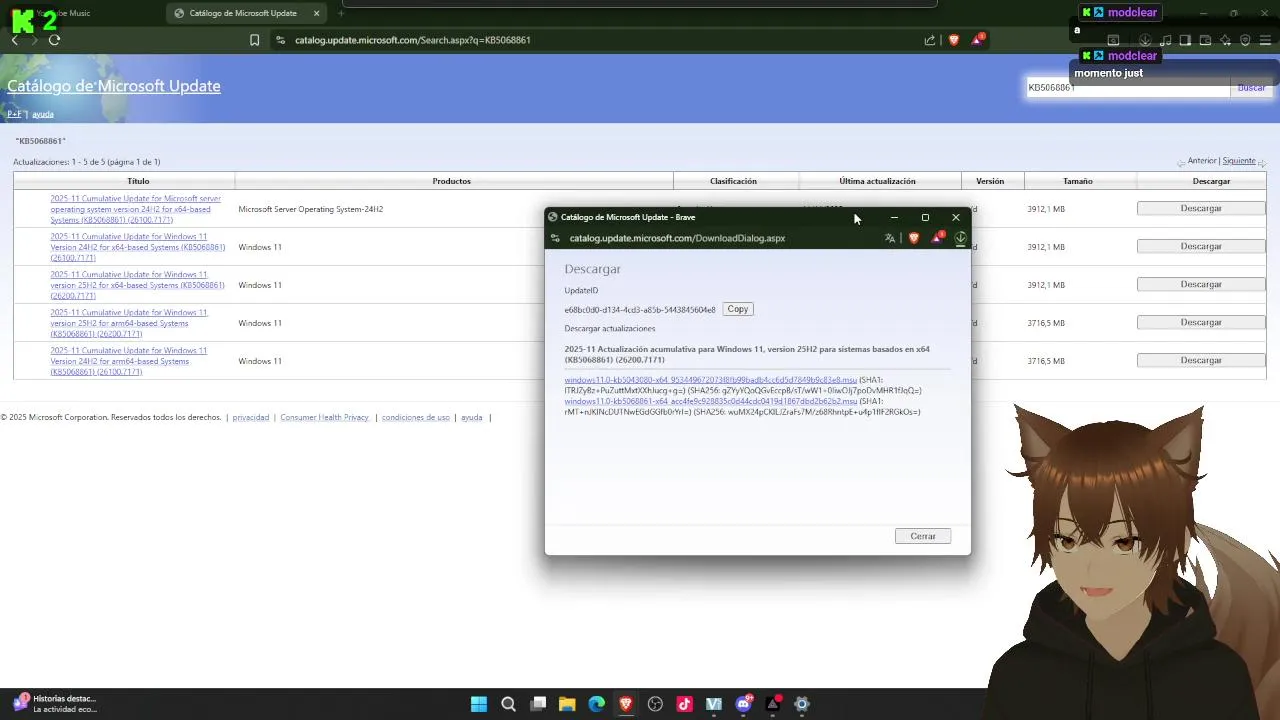
Task: Click Brave Shields icon in main address bar
Action: [x=953, y=40]
